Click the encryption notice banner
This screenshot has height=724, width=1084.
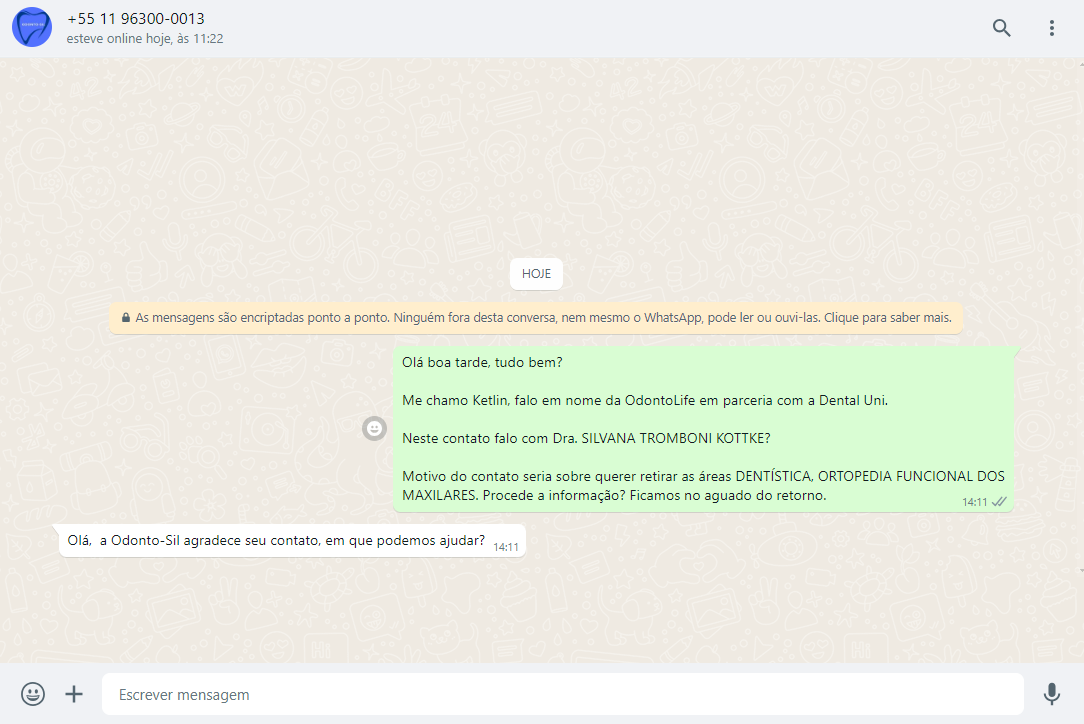[x=536, y=318]
